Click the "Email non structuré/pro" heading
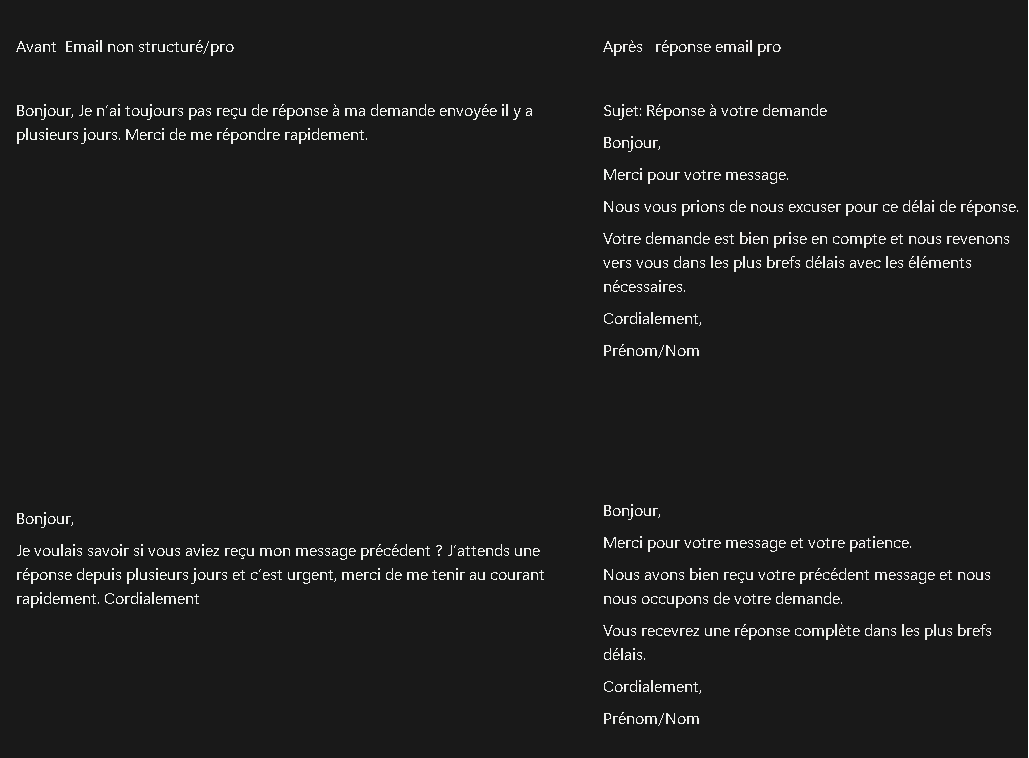This screenshot has height=758, width=1029. coord(149,47)
